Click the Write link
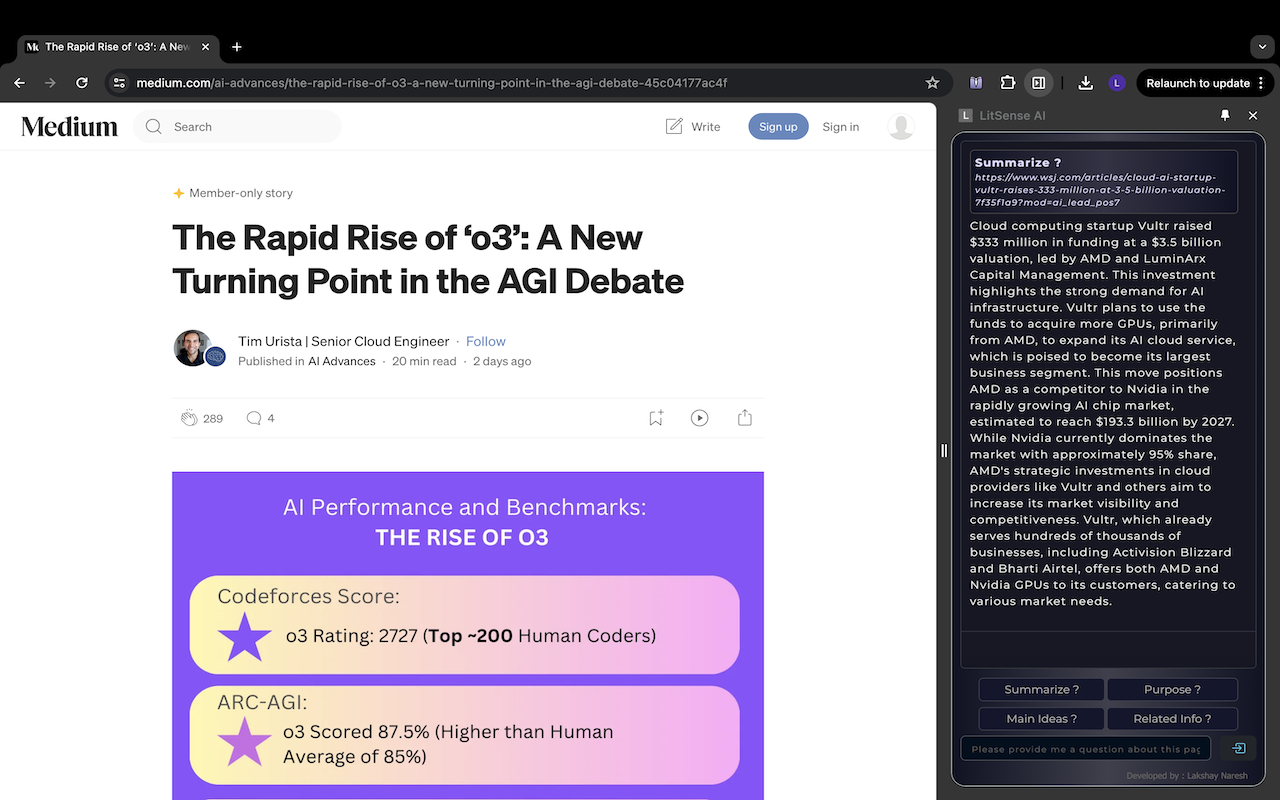This screenshot has height=800, width=1280. tap(692, 127)
